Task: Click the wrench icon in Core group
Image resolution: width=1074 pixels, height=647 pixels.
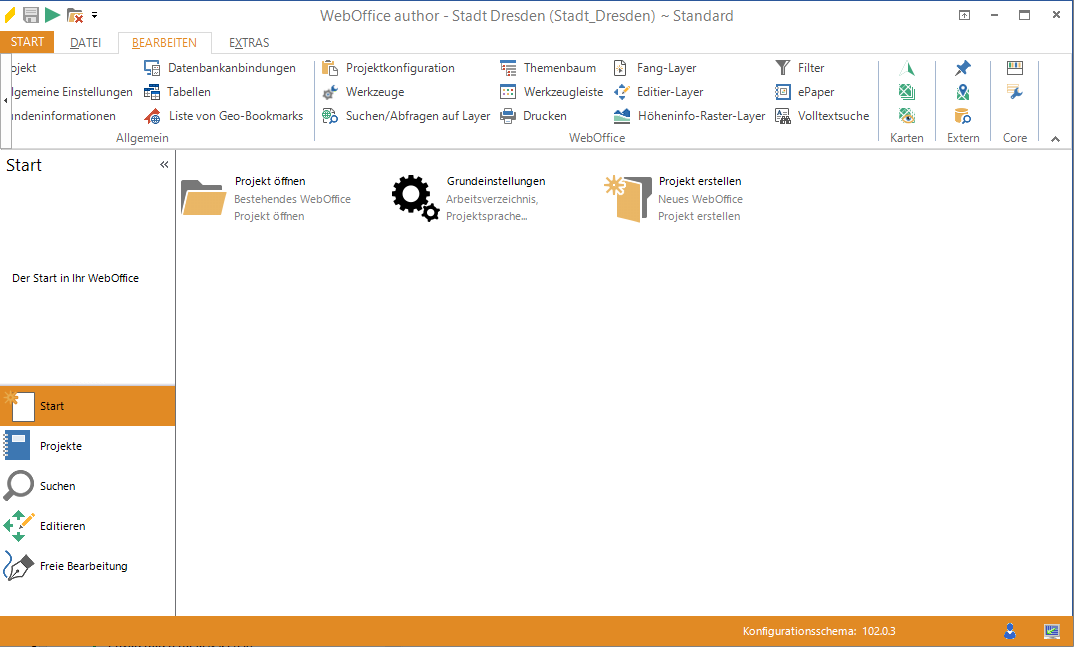Action: tap(1015, 92)
